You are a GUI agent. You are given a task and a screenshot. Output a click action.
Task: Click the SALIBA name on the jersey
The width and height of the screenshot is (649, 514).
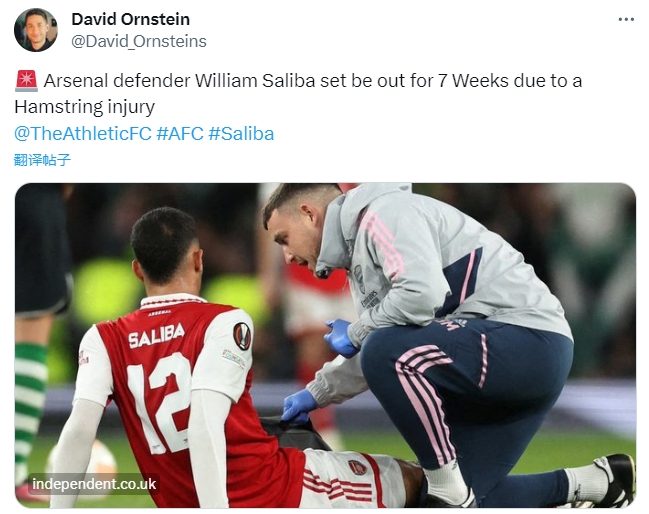click(156, 336)
